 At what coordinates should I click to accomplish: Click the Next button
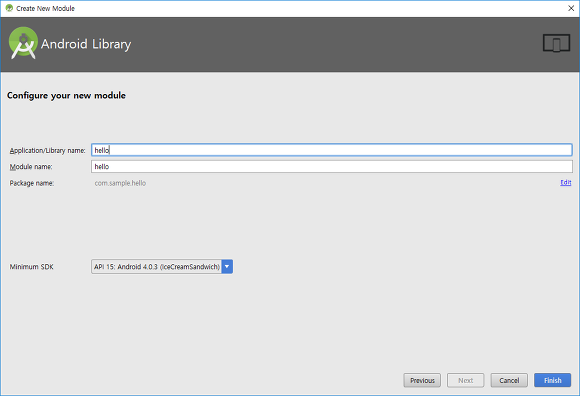click(465, 380)
